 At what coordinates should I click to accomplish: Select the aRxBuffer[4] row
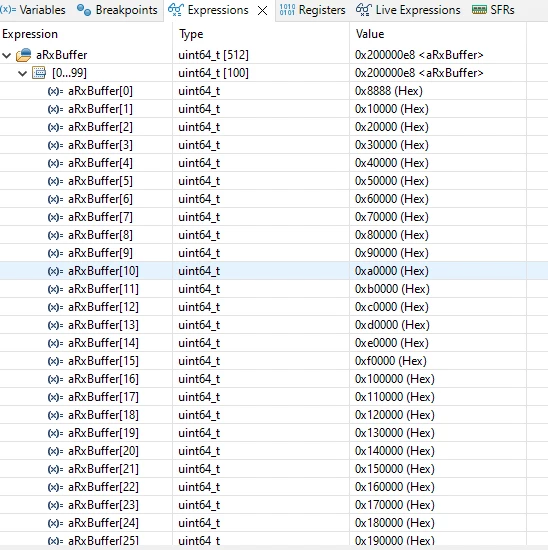pyautogui.click(x=274, y=163)
